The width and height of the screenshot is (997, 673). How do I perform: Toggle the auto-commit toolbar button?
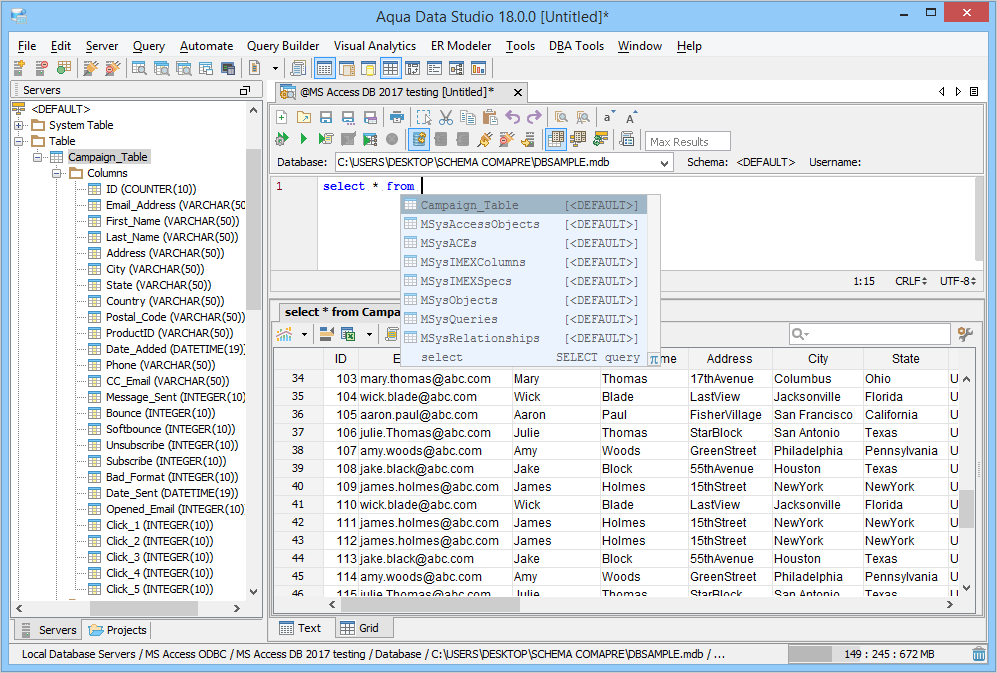point(419,140)
